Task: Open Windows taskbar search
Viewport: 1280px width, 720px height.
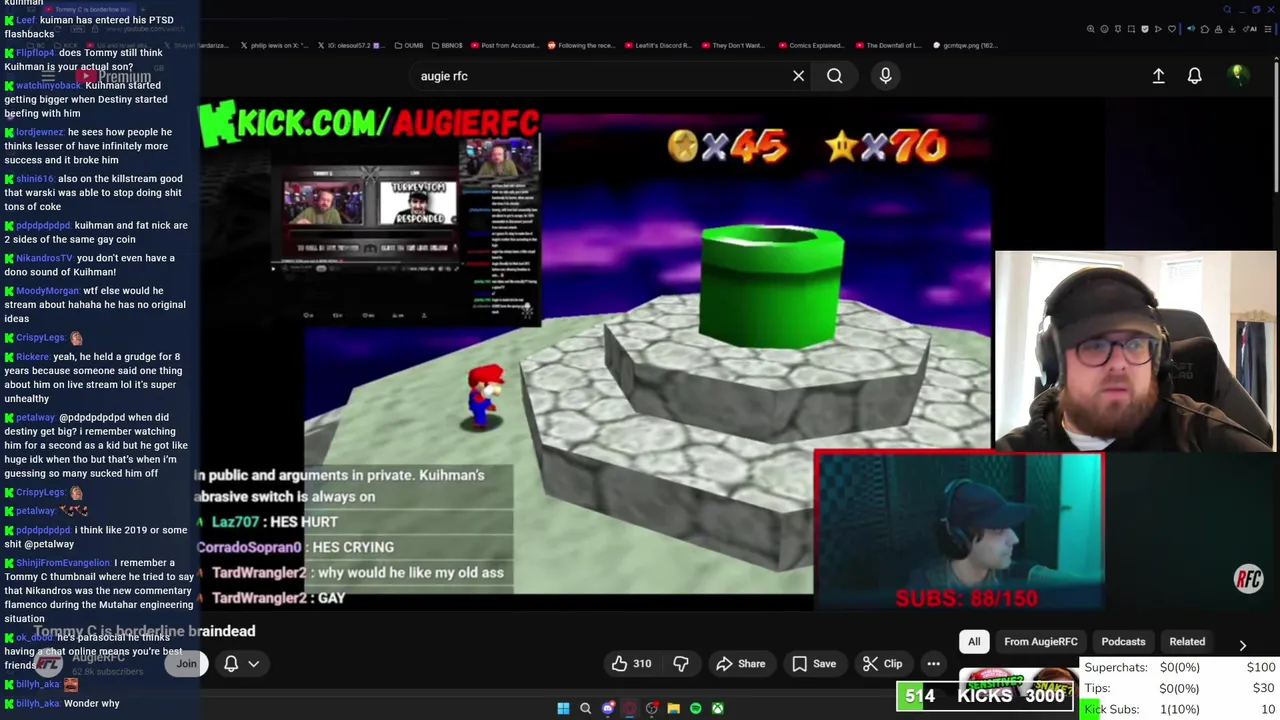Action: point(585,708)
